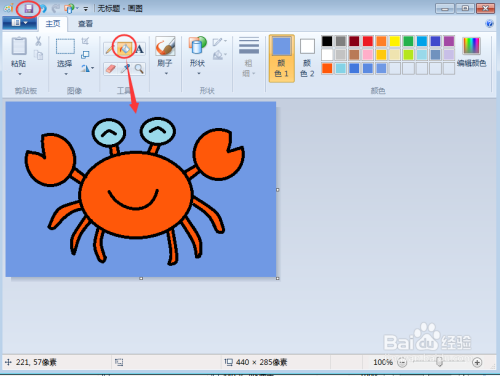Expand the 粘贴 dropdown arrow
Screen dimensions: 500x376
pos(19,74)
